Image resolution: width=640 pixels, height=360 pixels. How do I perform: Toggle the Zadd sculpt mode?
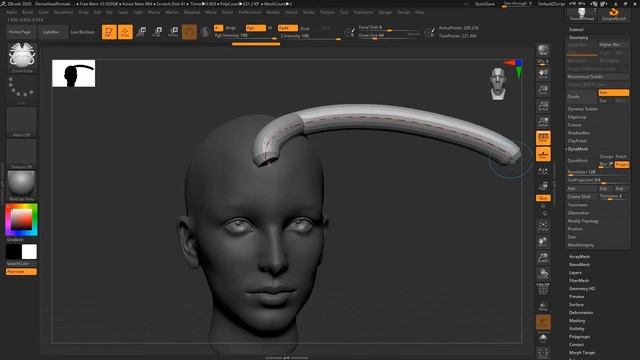pos(287,28)
